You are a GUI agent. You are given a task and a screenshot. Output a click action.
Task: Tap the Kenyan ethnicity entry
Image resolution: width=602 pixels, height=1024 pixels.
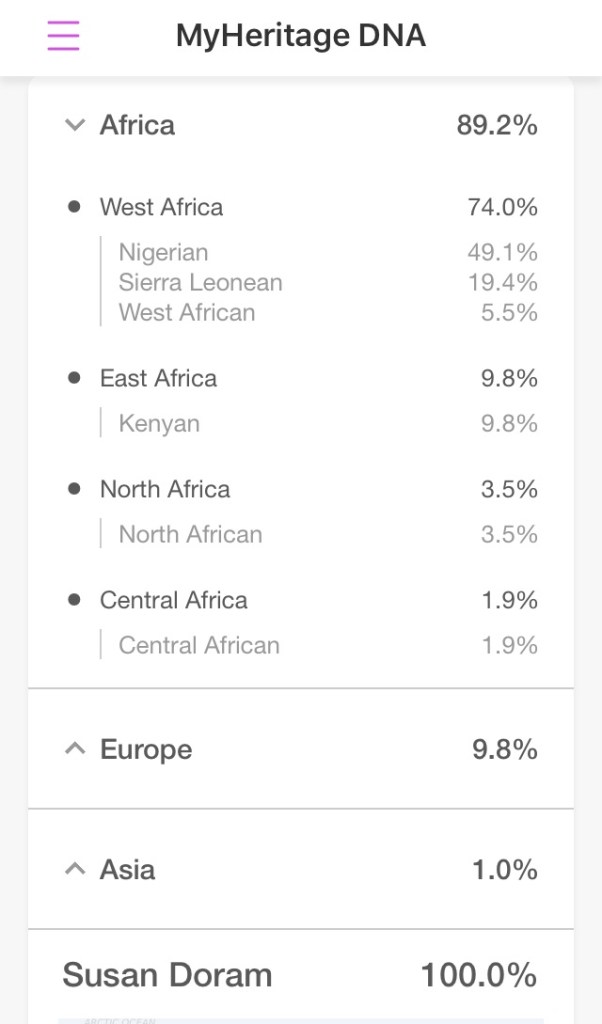click(159, 423)
